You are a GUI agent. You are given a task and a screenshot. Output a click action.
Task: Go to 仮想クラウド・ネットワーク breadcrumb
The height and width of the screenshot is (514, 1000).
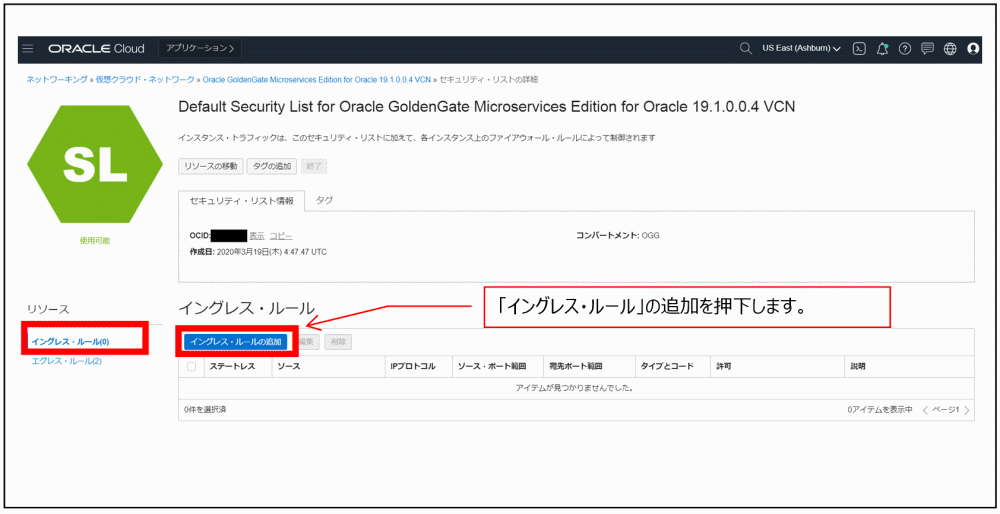pyautogui.click(x=145, y=80)
